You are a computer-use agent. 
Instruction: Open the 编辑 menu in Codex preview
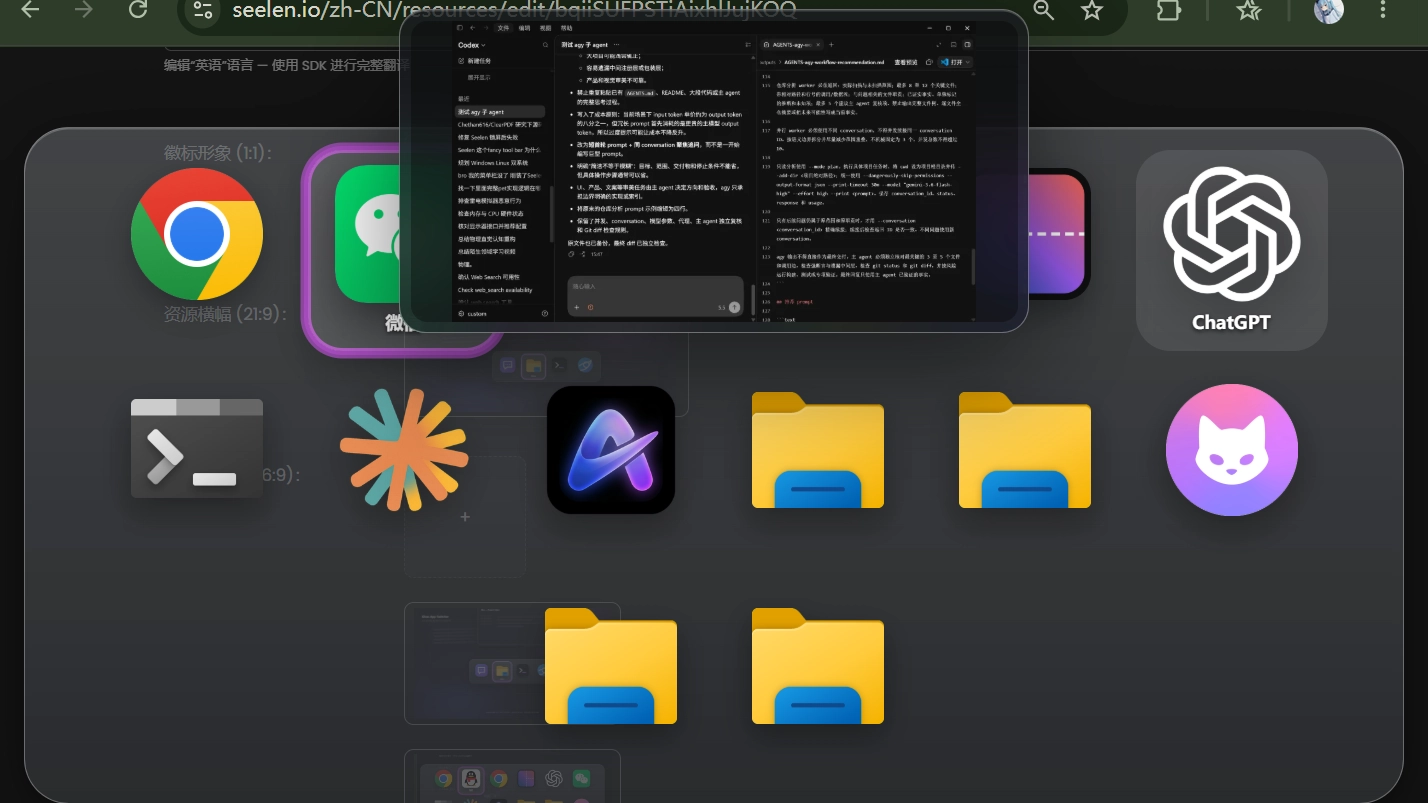[524, 28]
